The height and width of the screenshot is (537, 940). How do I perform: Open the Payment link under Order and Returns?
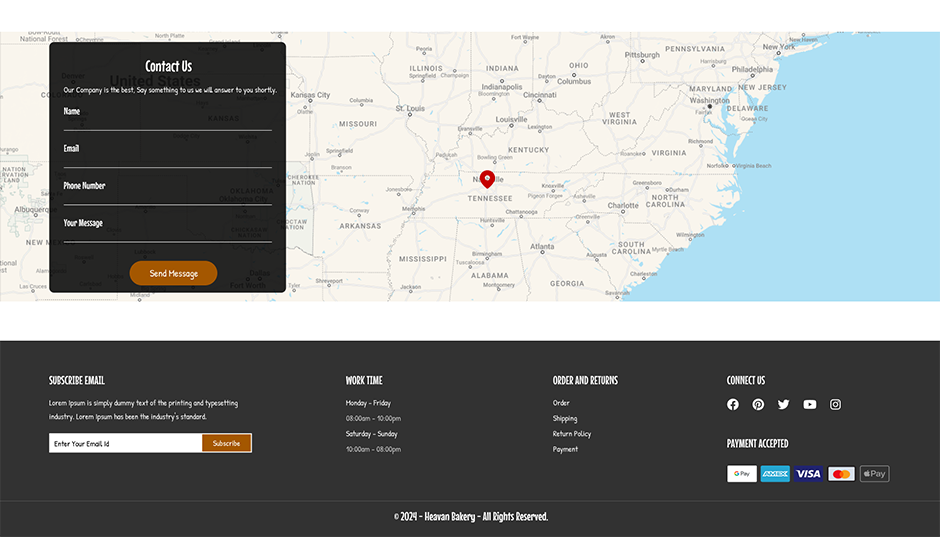[565, 449]
